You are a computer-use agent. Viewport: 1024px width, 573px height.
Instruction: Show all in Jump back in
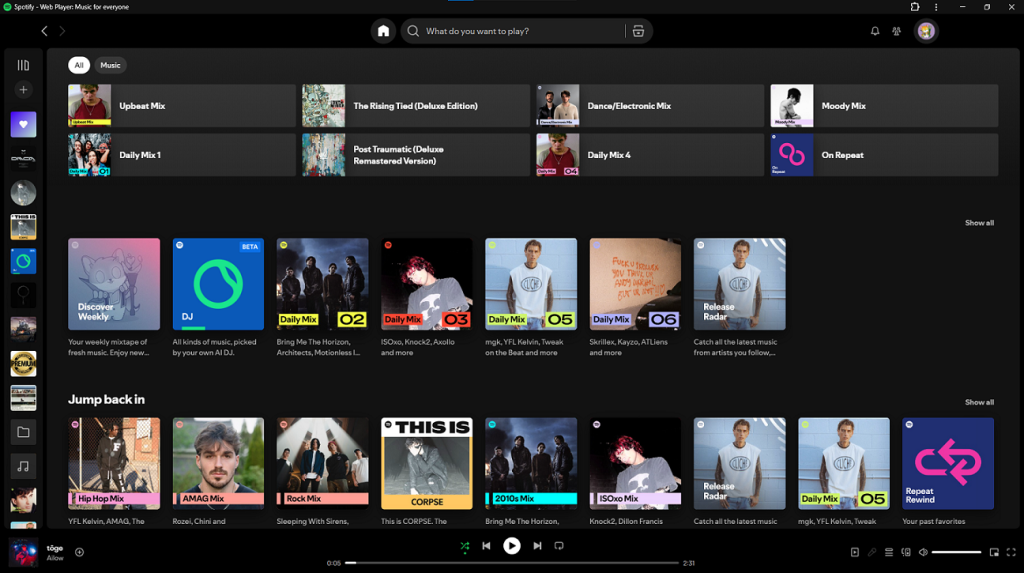pos(979,402)
